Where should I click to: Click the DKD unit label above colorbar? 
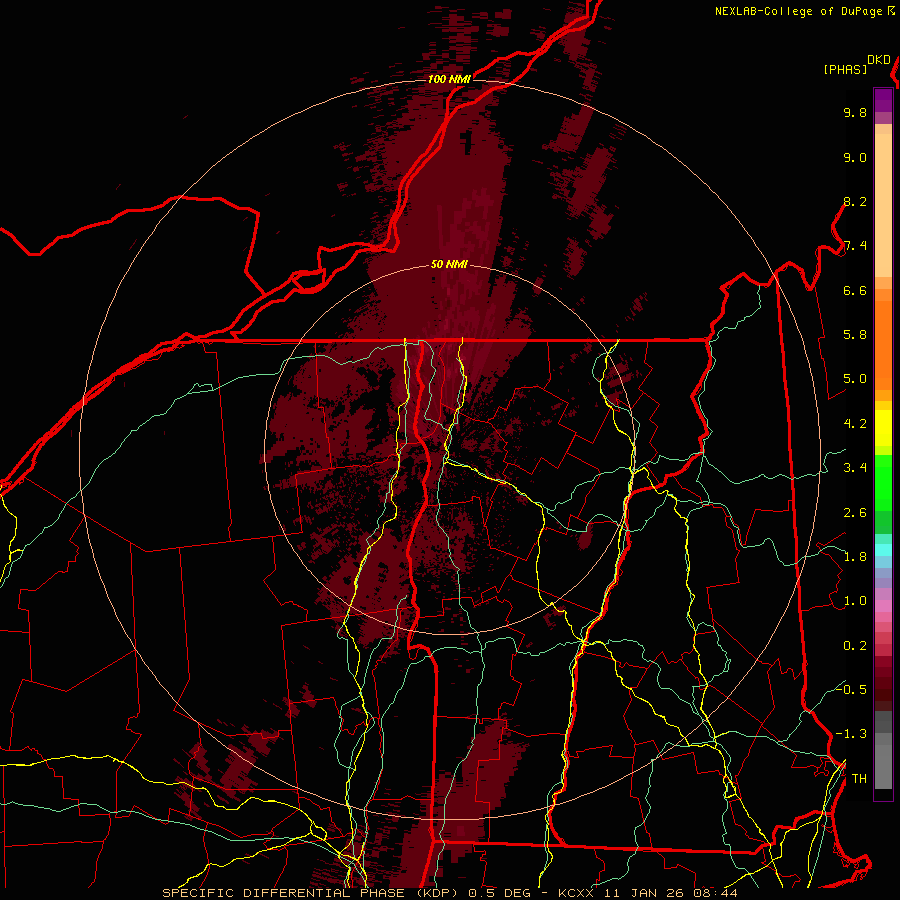[878, 60]
